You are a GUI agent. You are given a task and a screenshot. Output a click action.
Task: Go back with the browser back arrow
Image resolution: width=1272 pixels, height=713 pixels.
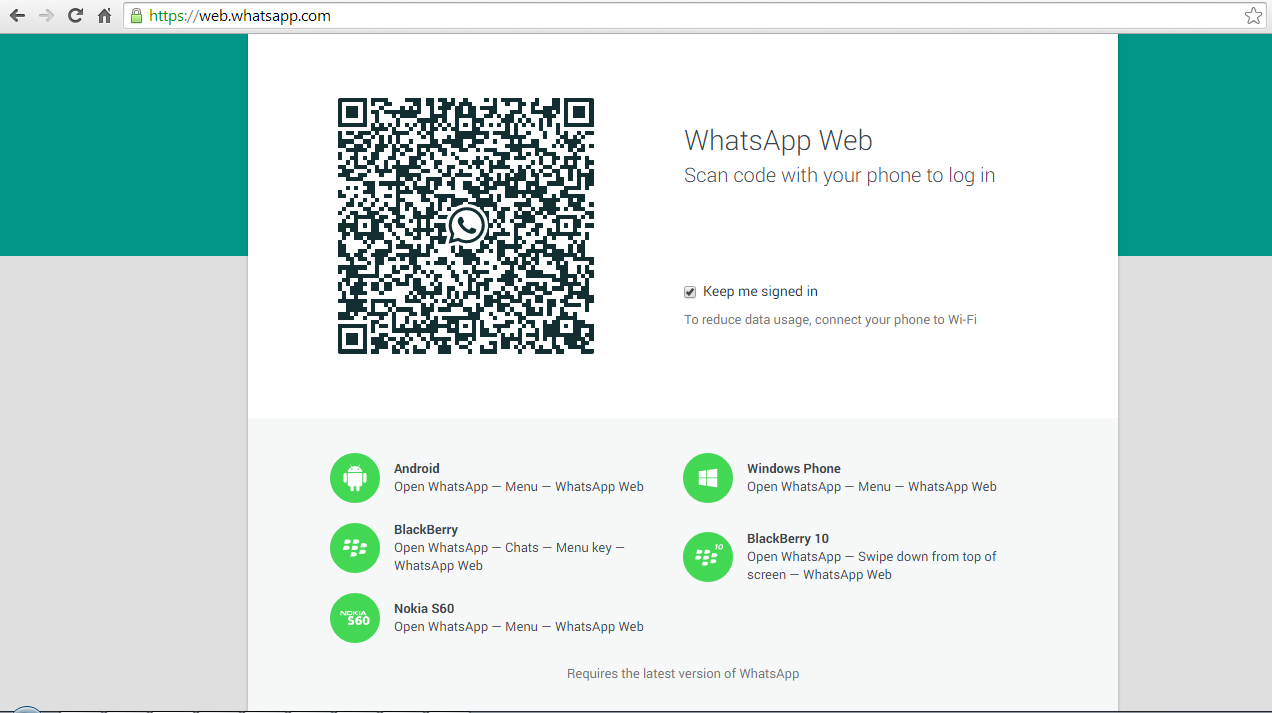click(x=17, y=16)
